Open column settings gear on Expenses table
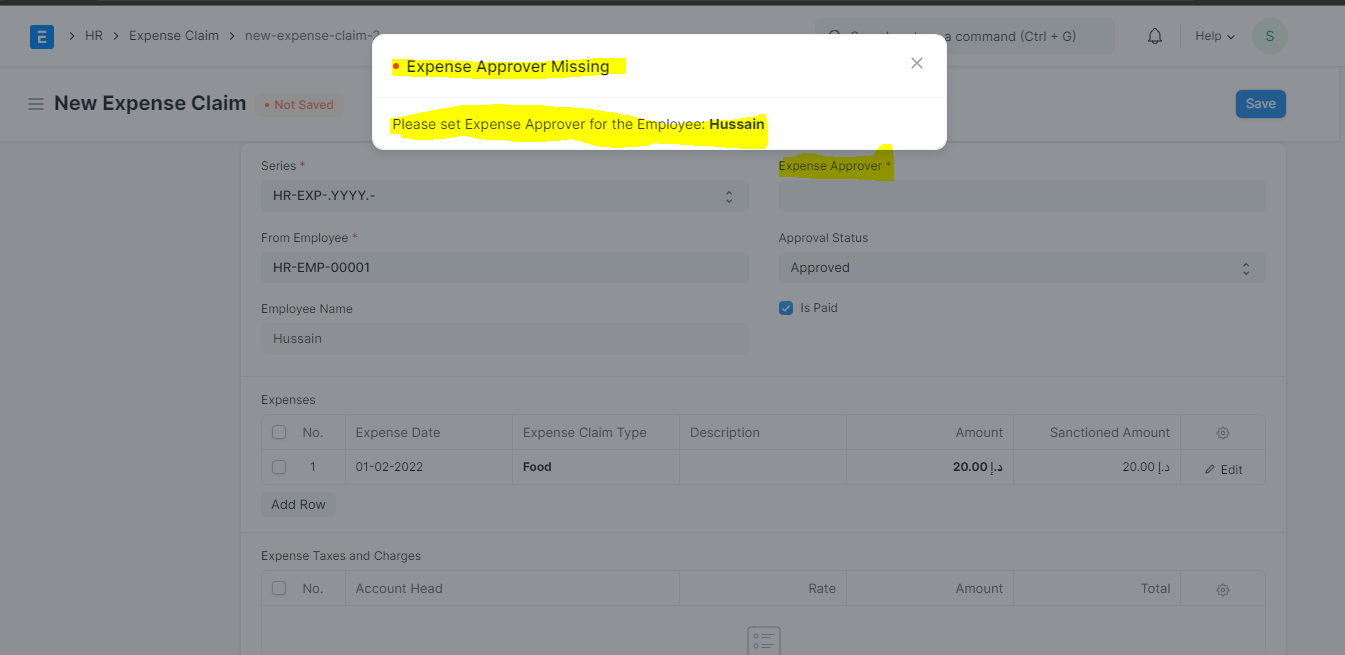The image size is (1345, 655). tap(1222, 432)
